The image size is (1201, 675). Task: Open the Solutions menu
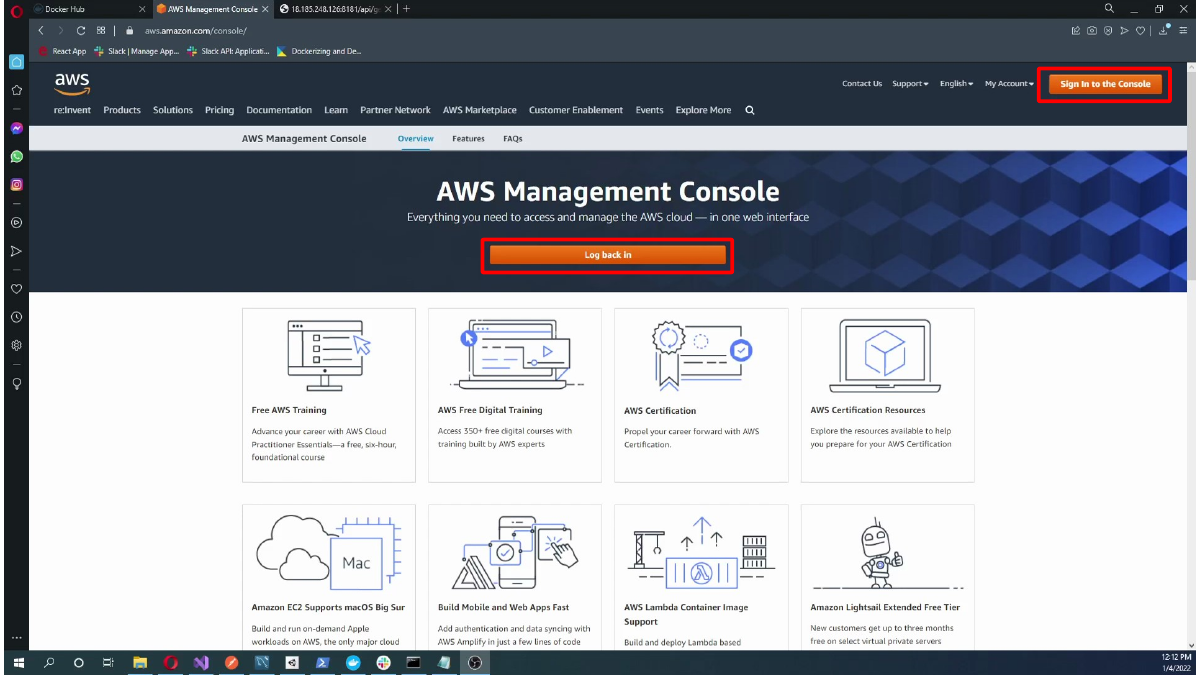pyautogui.click(x=173, y=110)
